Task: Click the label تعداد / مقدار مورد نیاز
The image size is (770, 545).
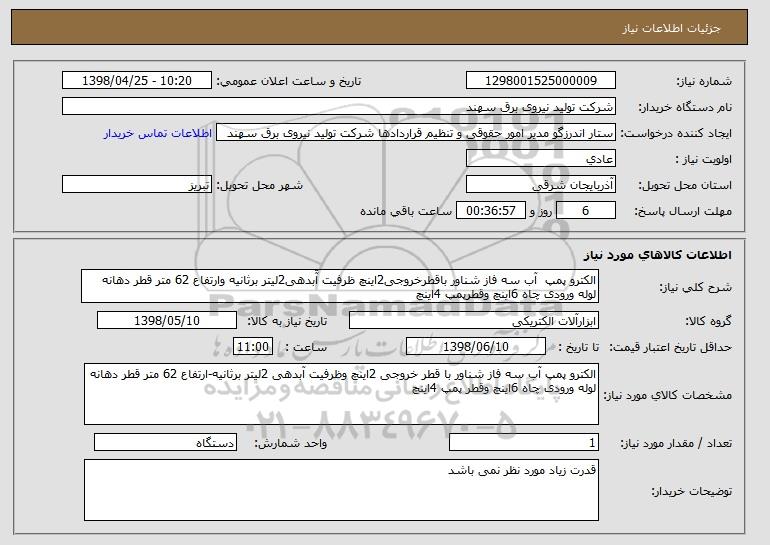Action: 676,444
